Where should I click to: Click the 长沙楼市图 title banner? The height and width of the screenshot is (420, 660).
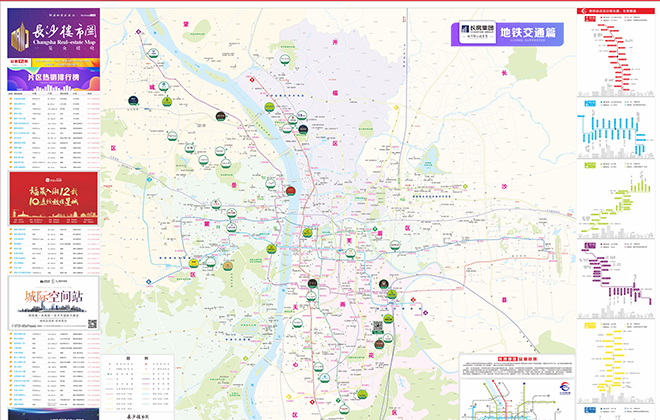point(53,33)
